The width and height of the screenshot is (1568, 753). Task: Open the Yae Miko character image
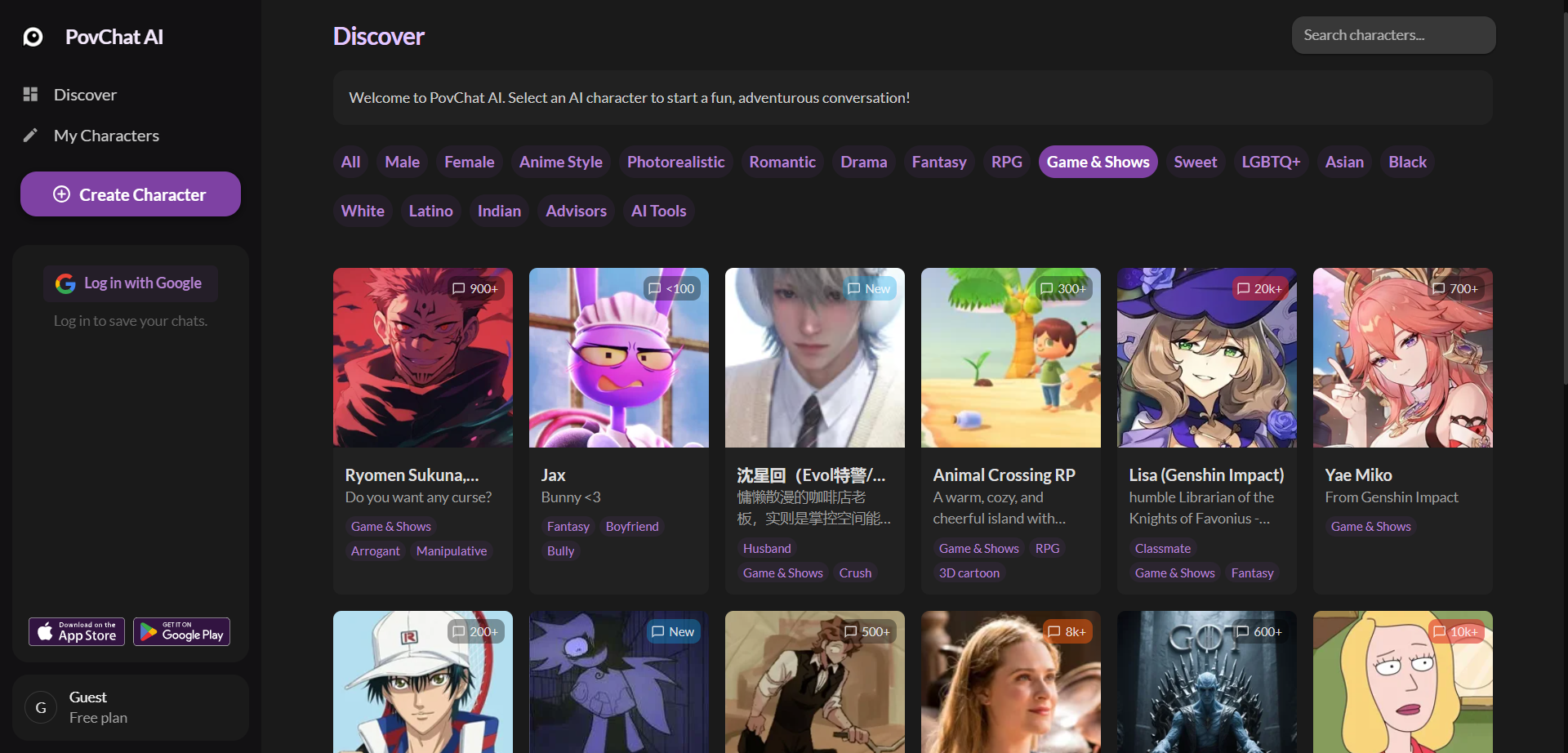(x=1403, y=358)
